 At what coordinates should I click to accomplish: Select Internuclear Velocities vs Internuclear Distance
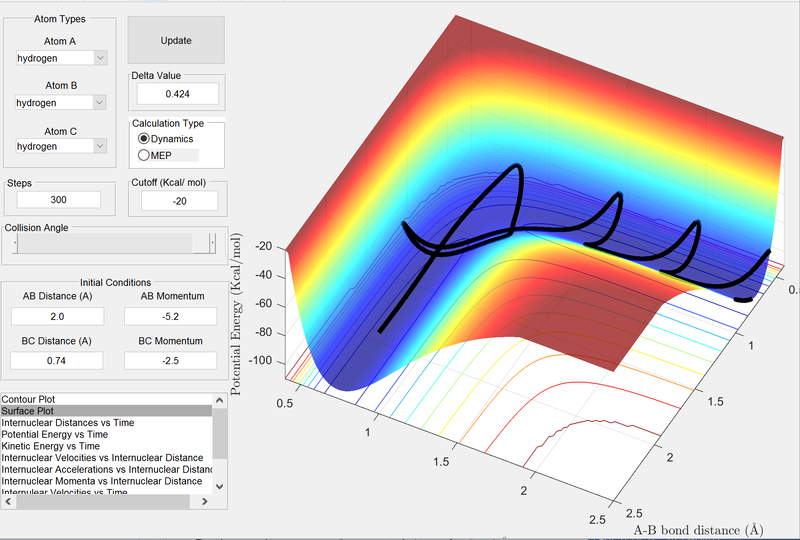[106, 458]
